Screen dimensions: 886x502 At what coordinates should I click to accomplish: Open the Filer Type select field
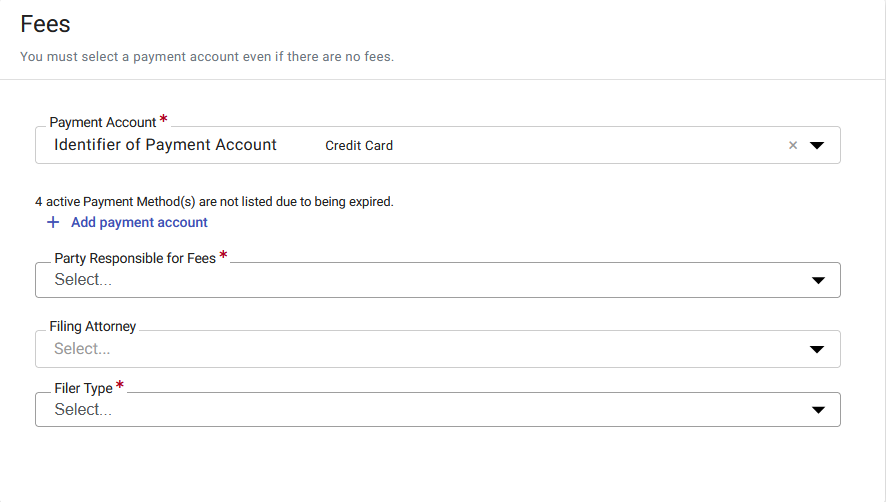pos(438,409)
